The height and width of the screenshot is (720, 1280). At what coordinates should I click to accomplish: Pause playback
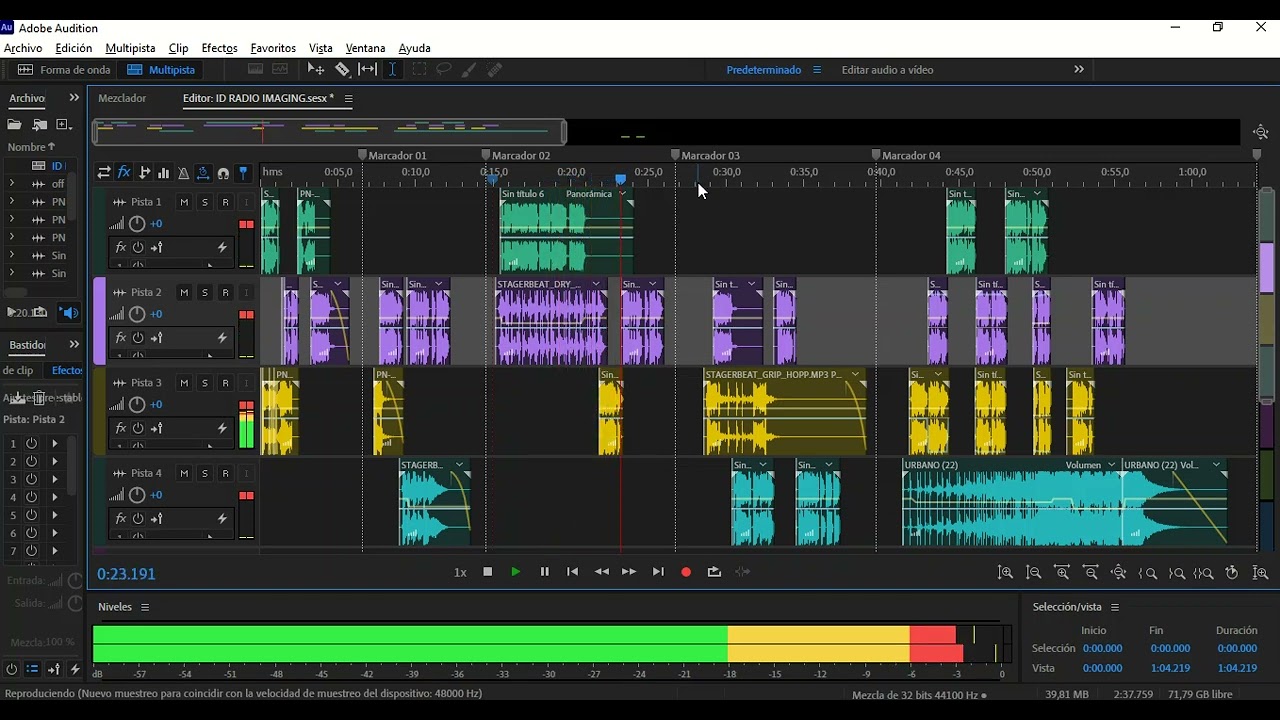point(544,572)
